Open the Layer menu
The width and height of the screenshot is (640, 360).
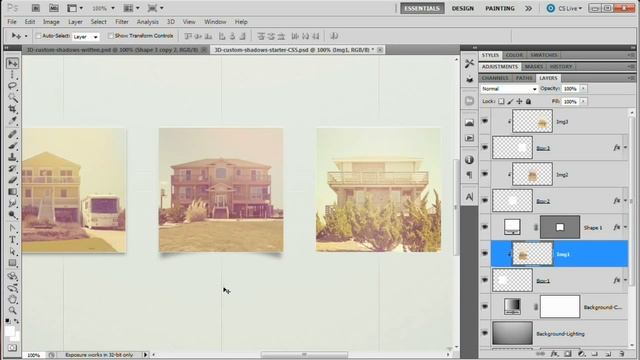(75, 22)
